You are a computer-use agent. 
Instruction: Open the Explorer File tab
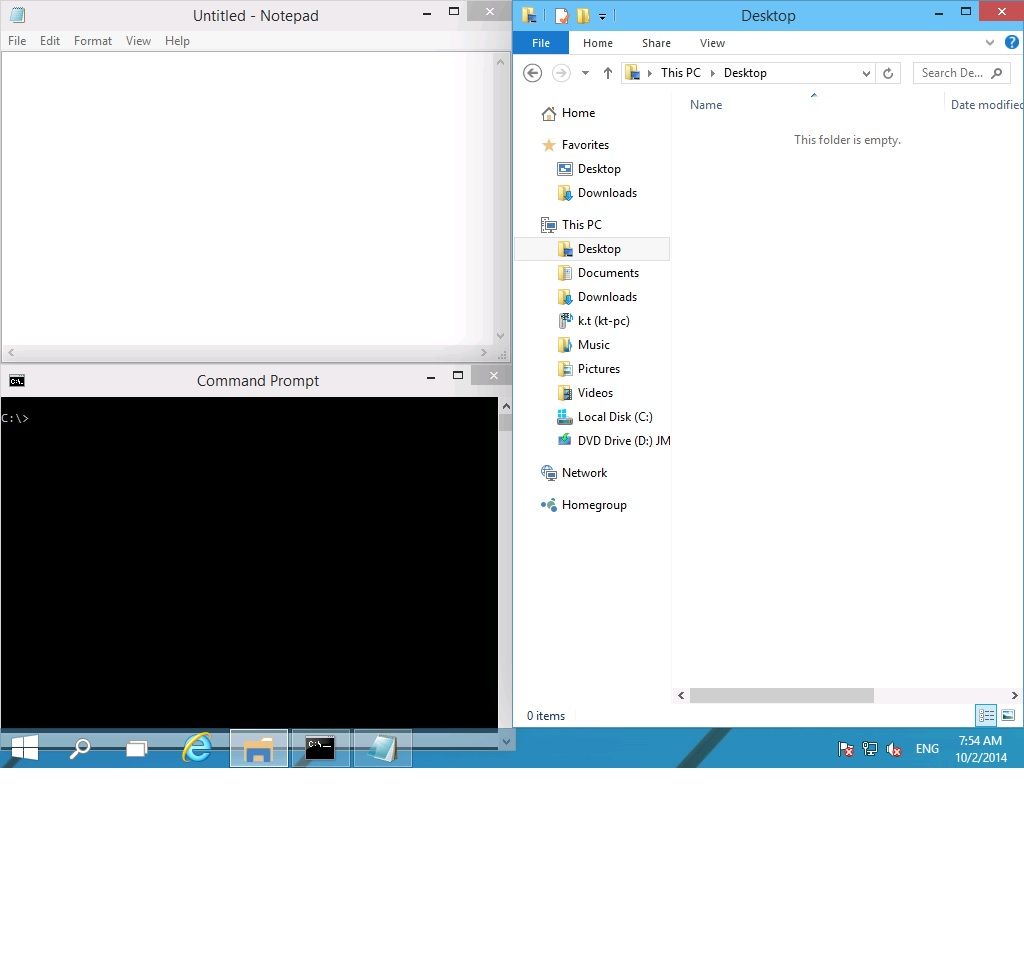pyautogui.click(x=541, y=43)
